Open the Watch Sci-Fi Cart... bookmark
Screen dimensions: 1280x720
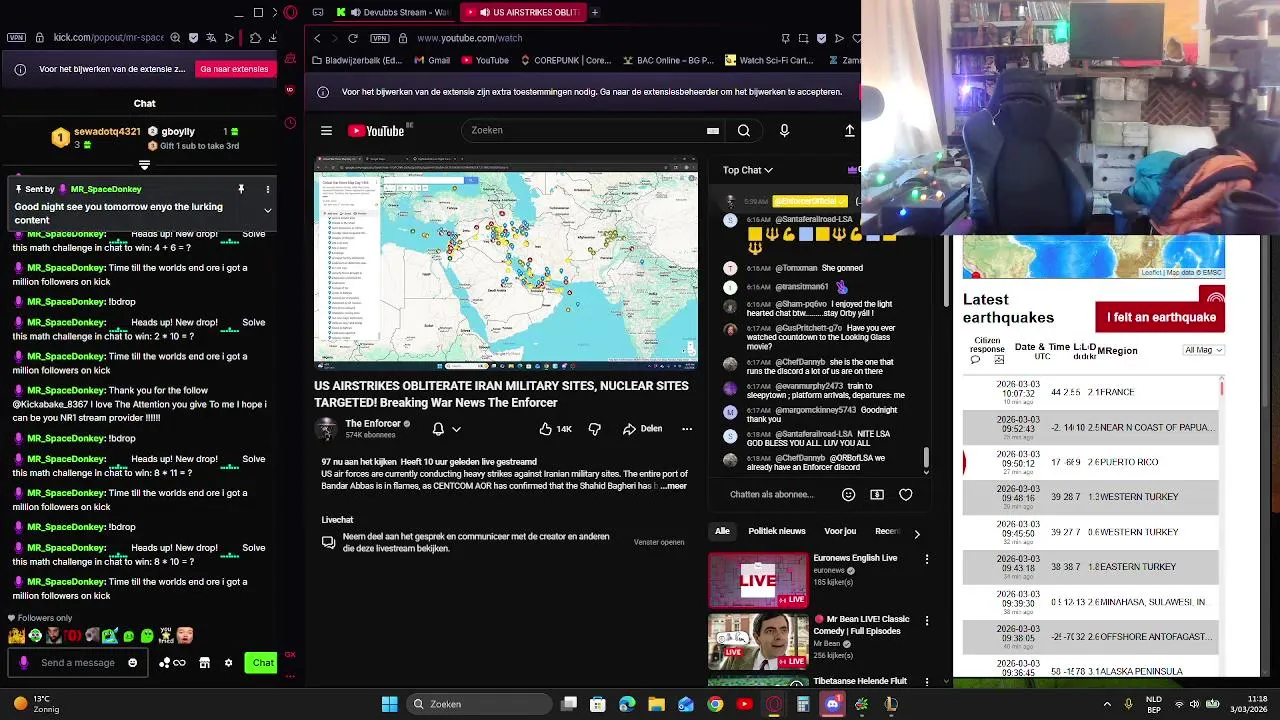click(769, 60)
